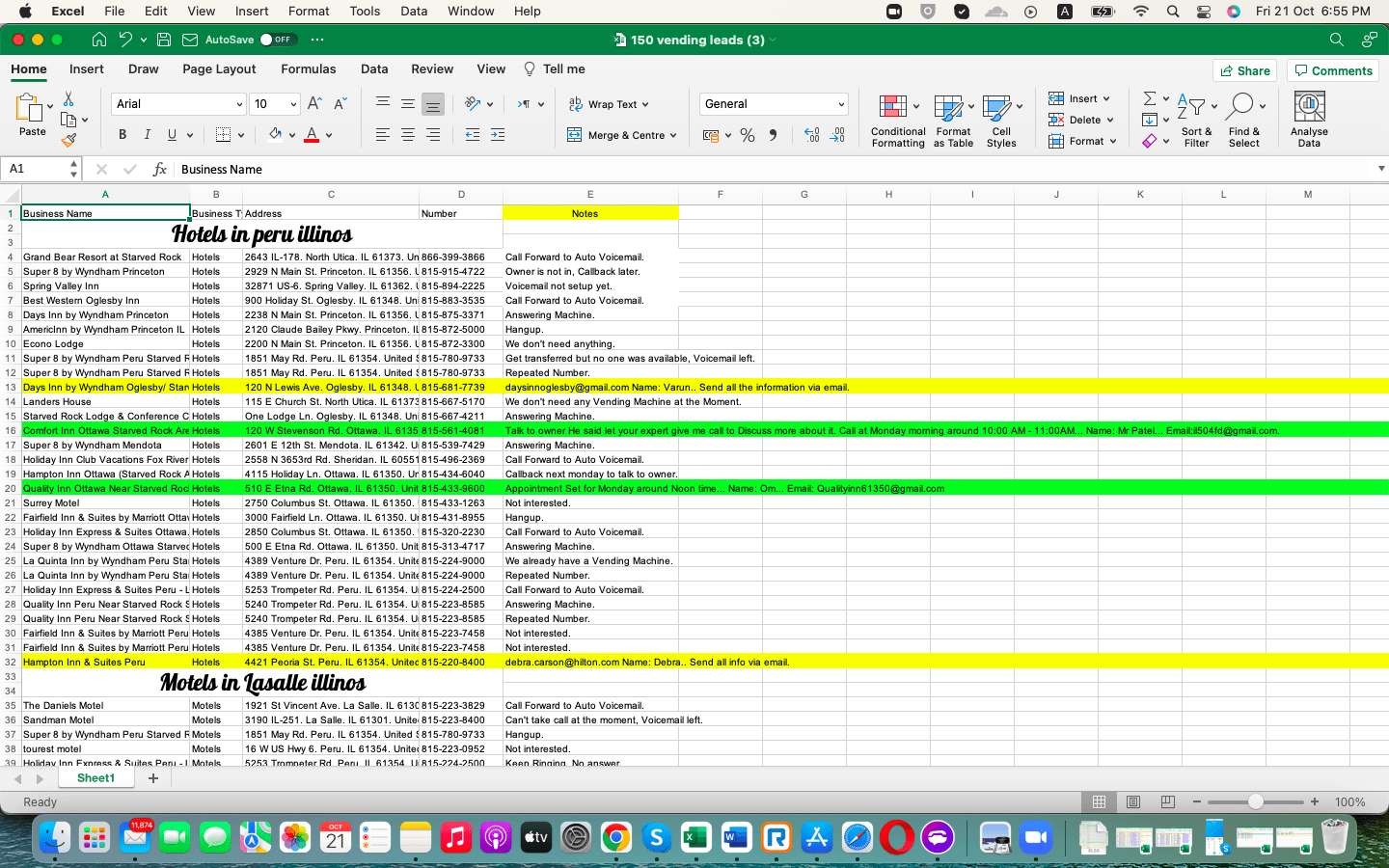
Task: Add a new sheet with plus button
Action: click(x=152, y=778)
